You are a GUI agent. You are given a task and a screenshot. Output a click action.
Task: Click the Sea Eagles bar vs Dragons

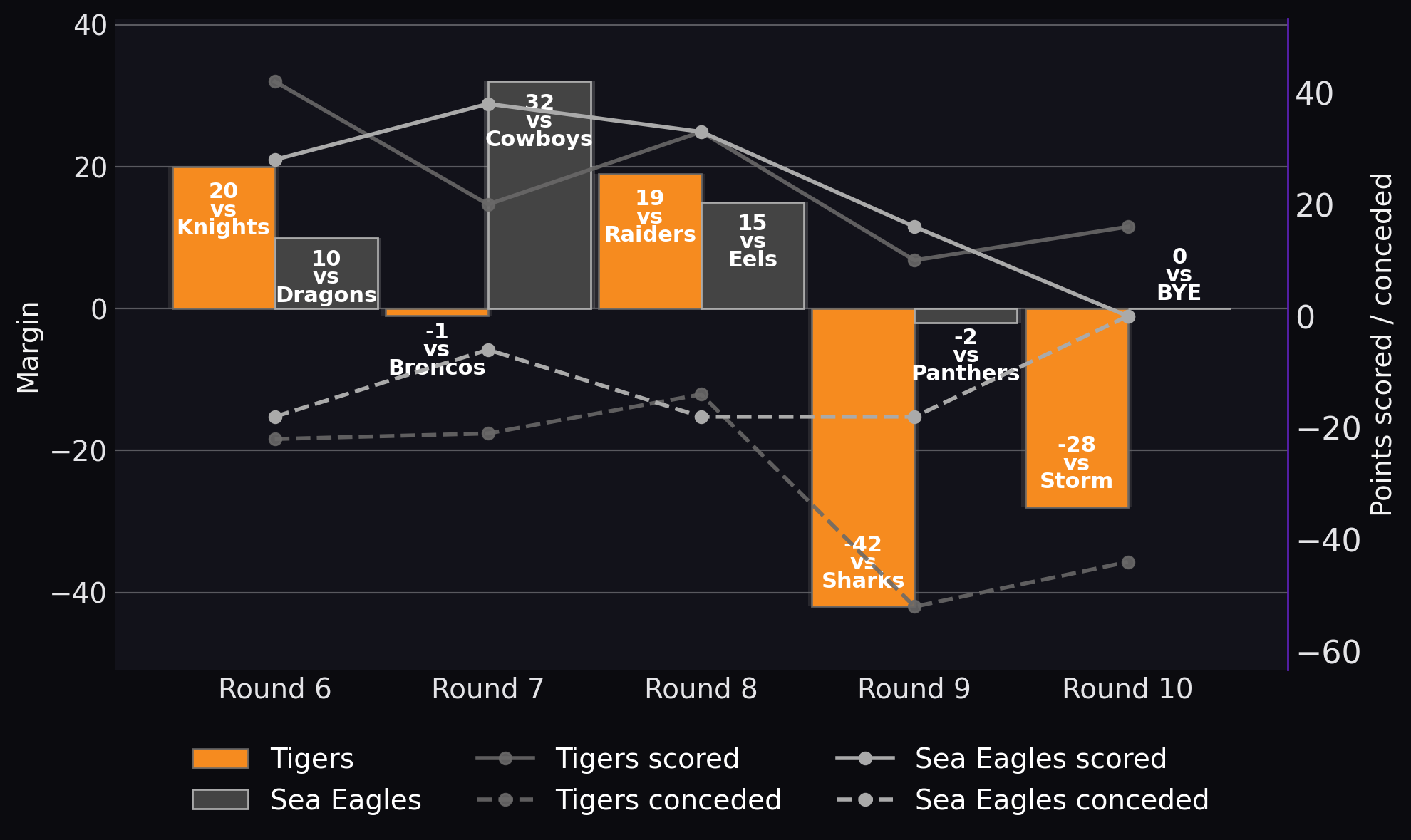point(326,274)
